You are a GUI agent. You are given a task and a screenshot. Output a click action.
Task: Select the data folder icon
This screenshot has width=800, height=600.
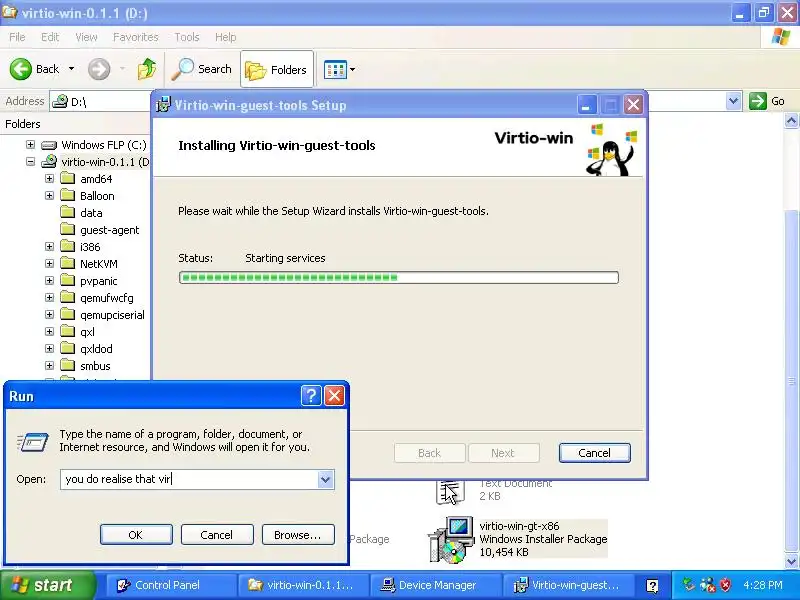(67, 212)
